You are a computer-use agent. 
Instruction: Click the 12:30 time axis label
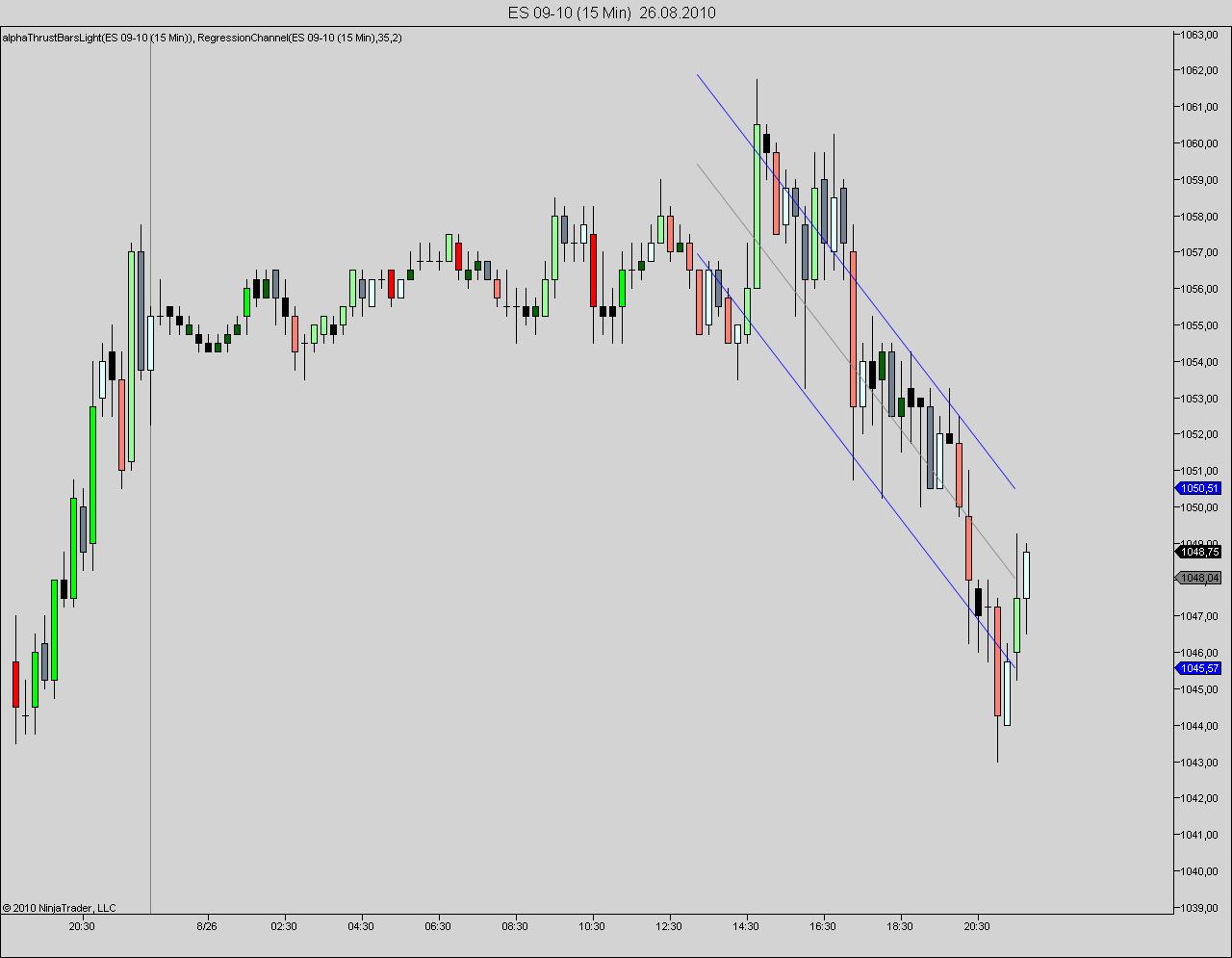pyautogui.click(x=669, y=926)
